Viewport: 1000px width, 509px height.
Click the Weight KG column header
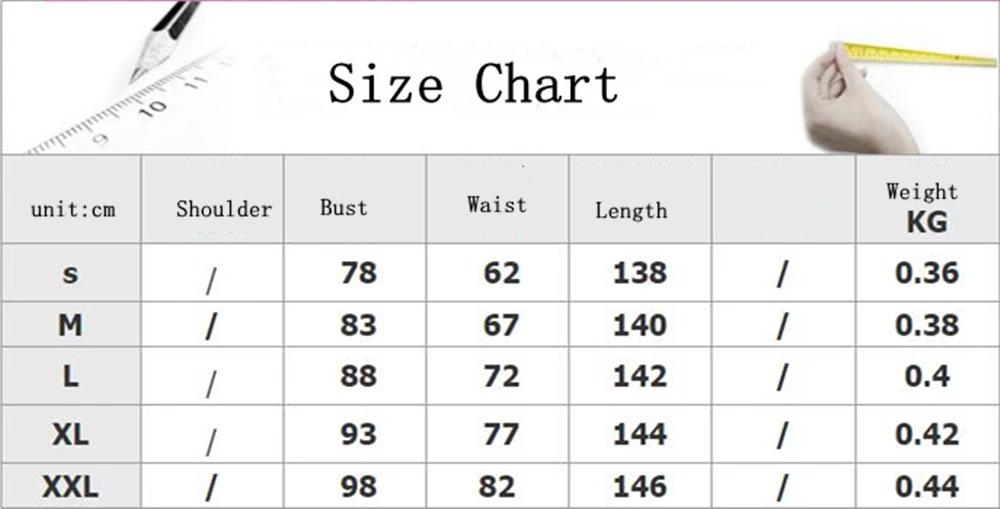click(924, 207)
